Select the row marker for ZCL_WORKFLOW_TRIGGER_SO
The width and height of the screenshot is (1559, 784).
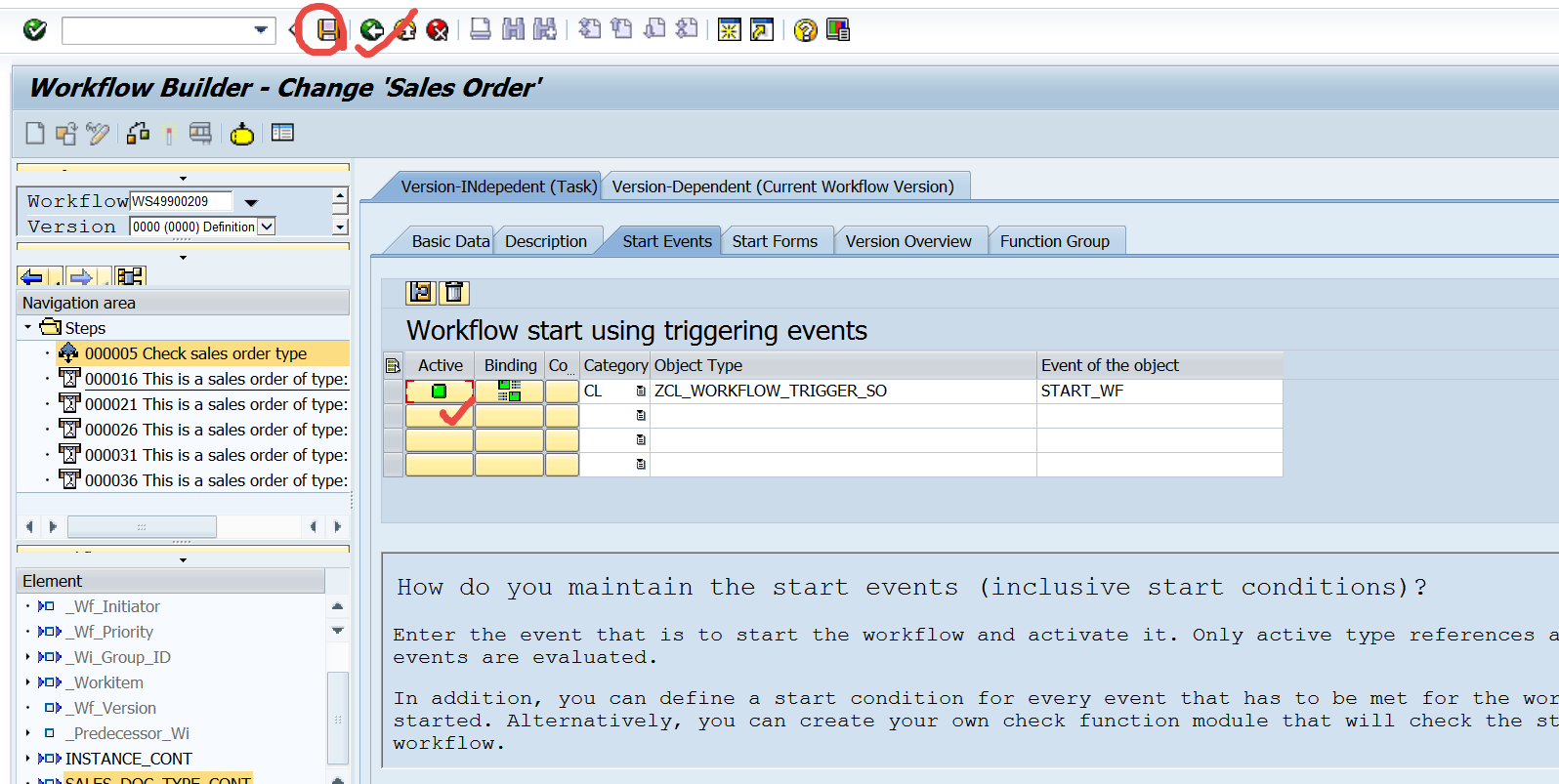point(394,392)
